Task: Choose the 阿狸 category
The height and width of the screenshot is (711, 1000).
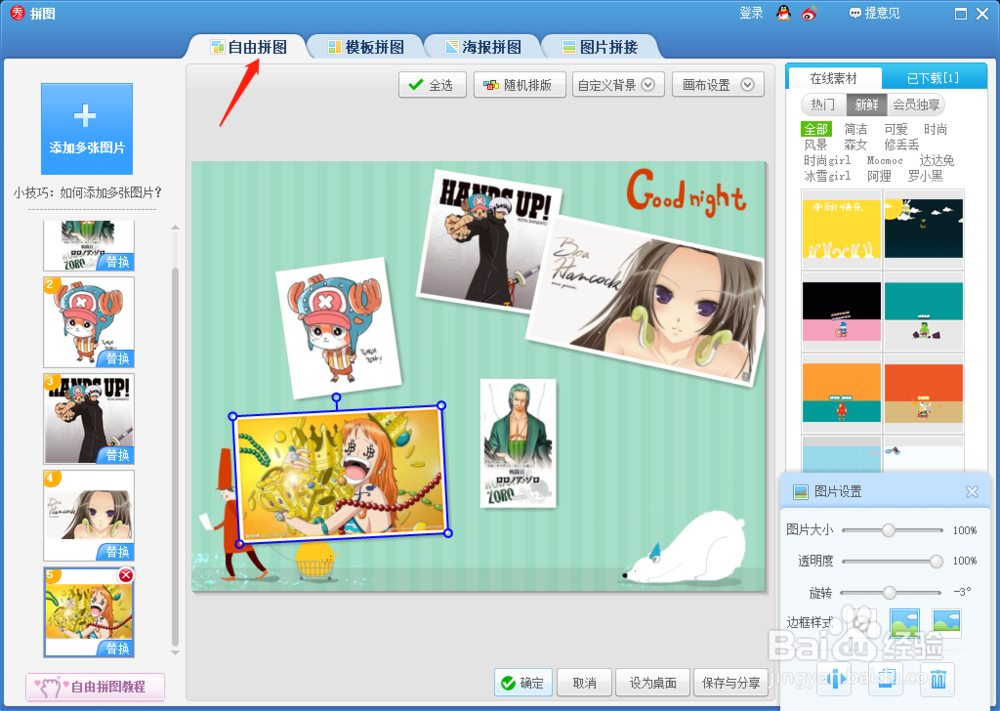Action: pos(879,176)
